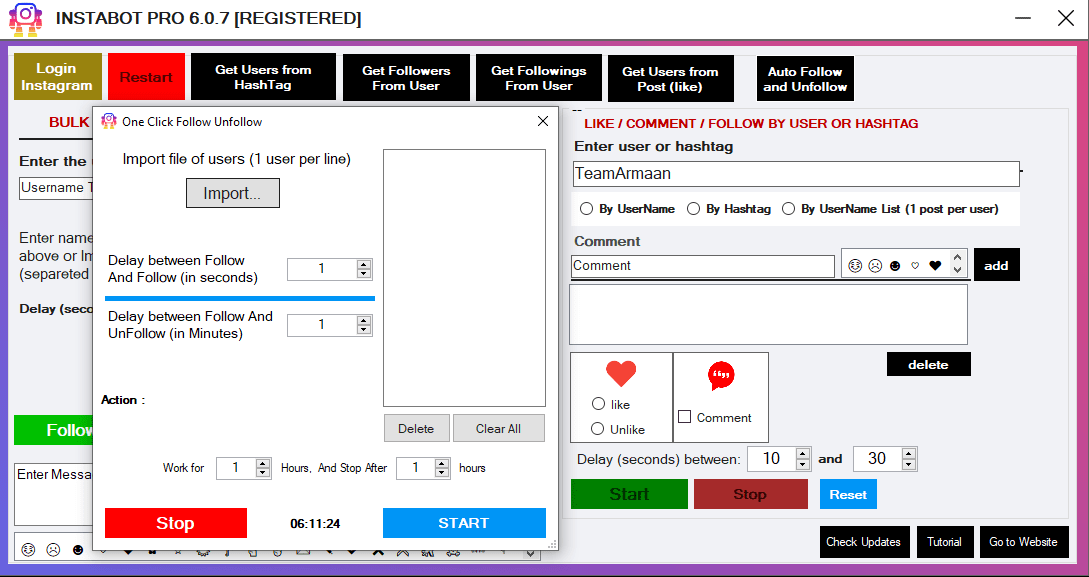
Task: Insert the white outlined heart emoji for comment
Action: point(915,265)
